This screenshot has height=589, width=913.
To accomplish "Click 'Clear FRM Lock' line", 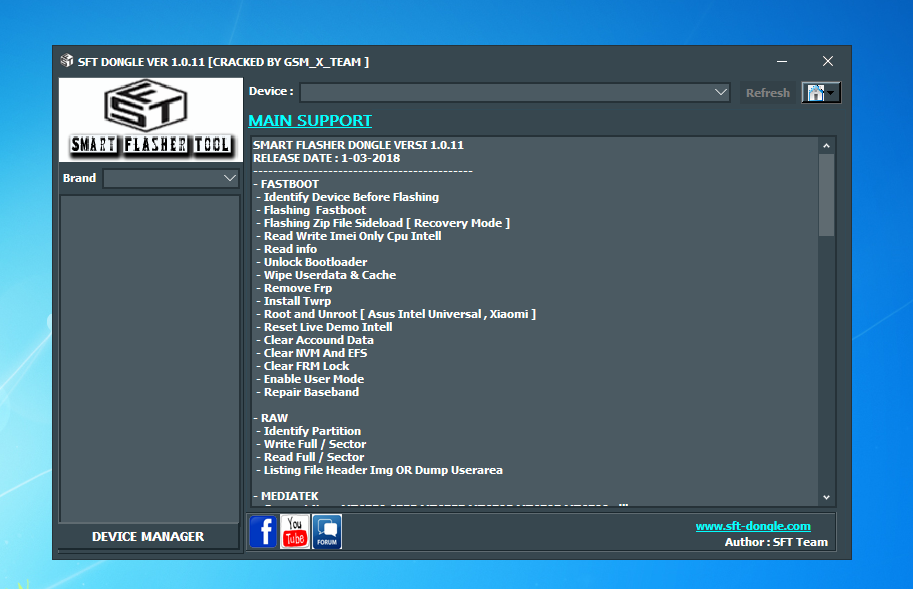I will [302, 366].
